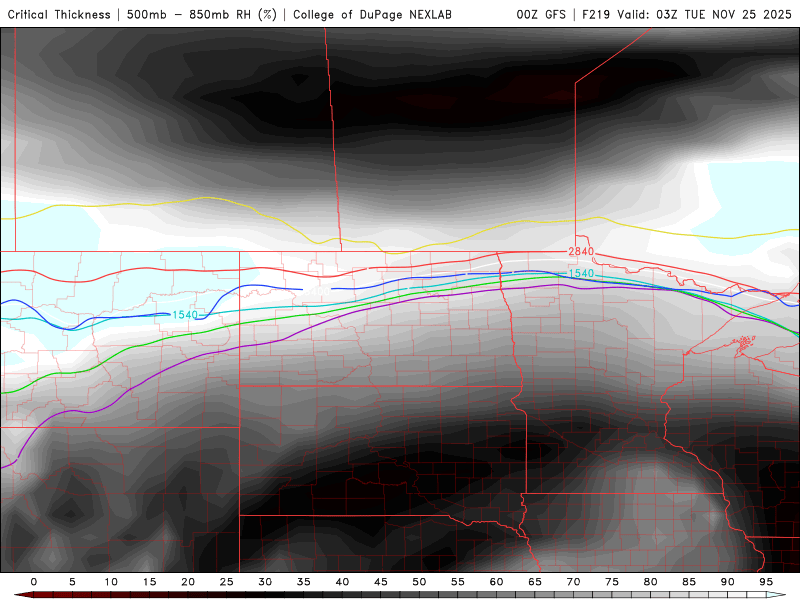Click the "55" RH legend number

point(458,582)
